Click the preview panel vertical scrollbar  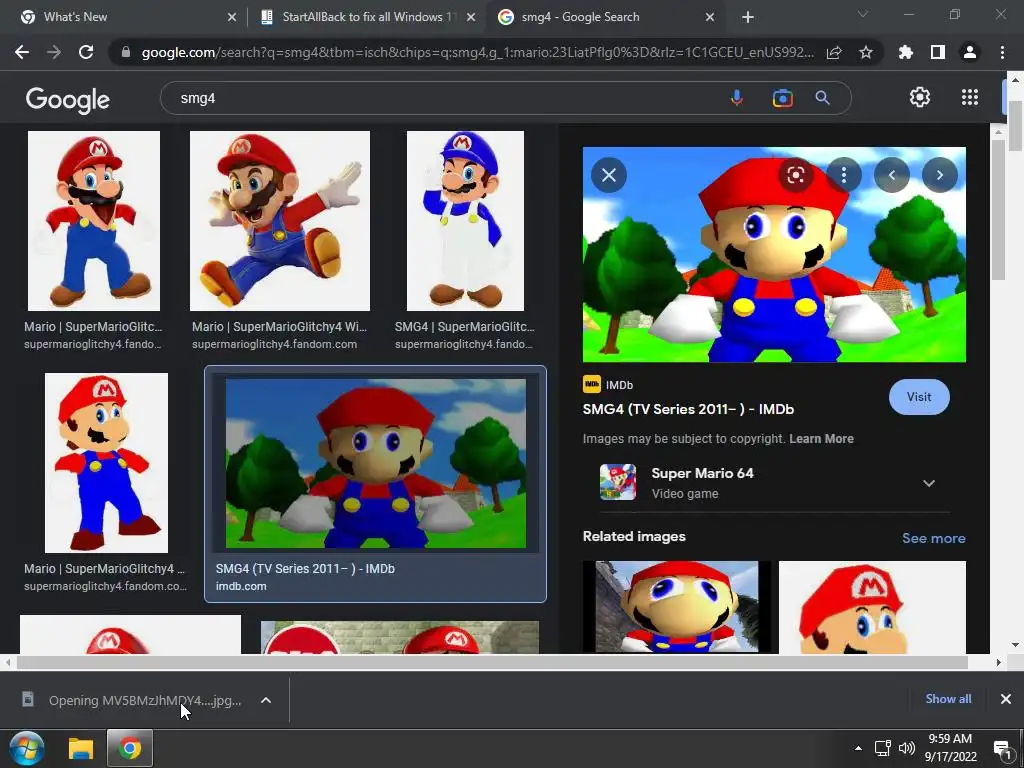(998, 209)
